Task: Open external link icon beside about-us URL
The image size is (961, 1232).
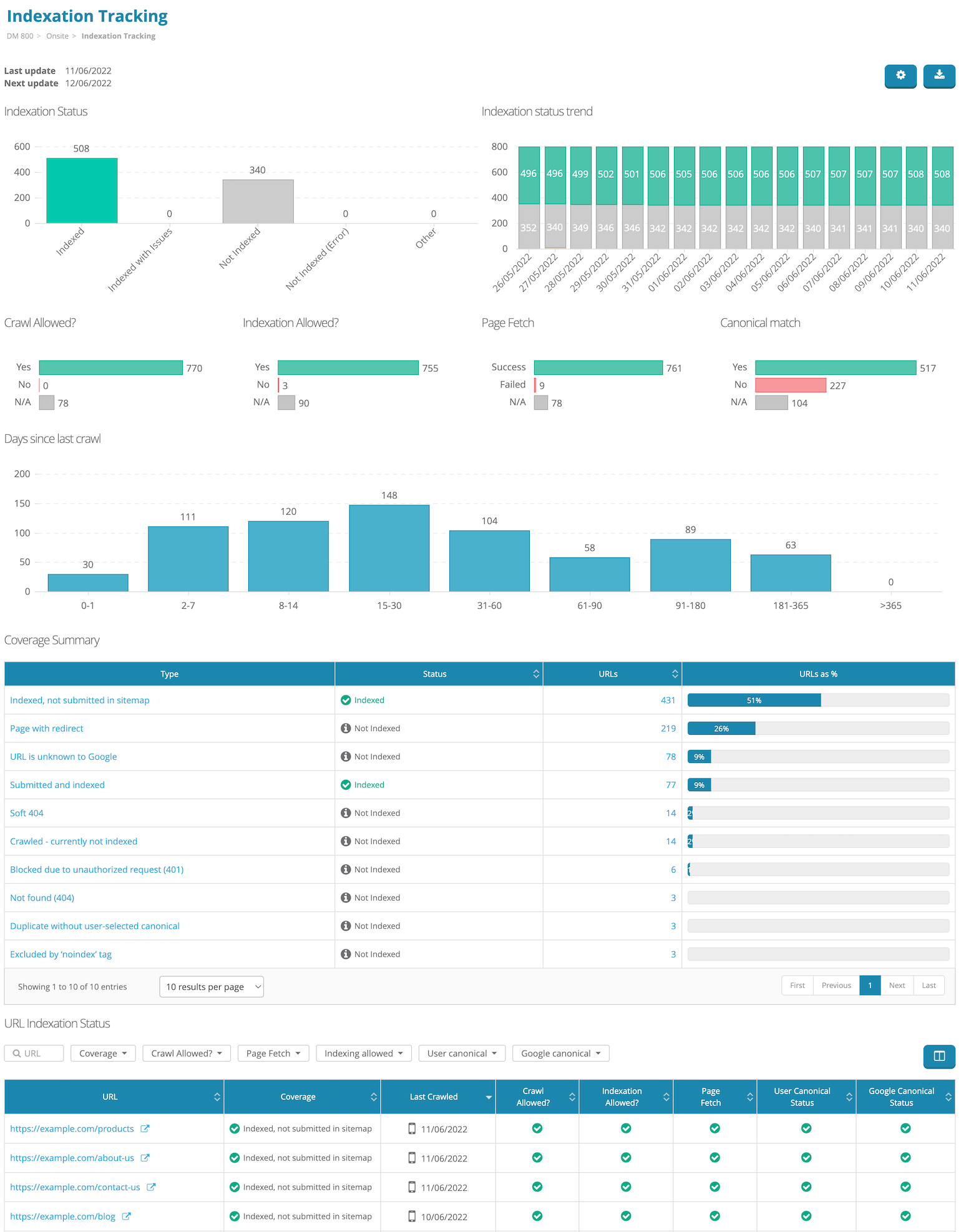Action: coord(145,1158)
